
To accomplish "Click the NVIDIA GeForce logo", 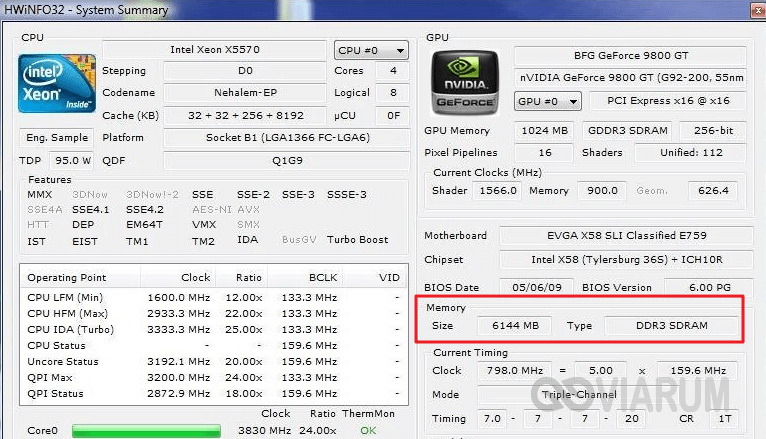I will point(465,83).
